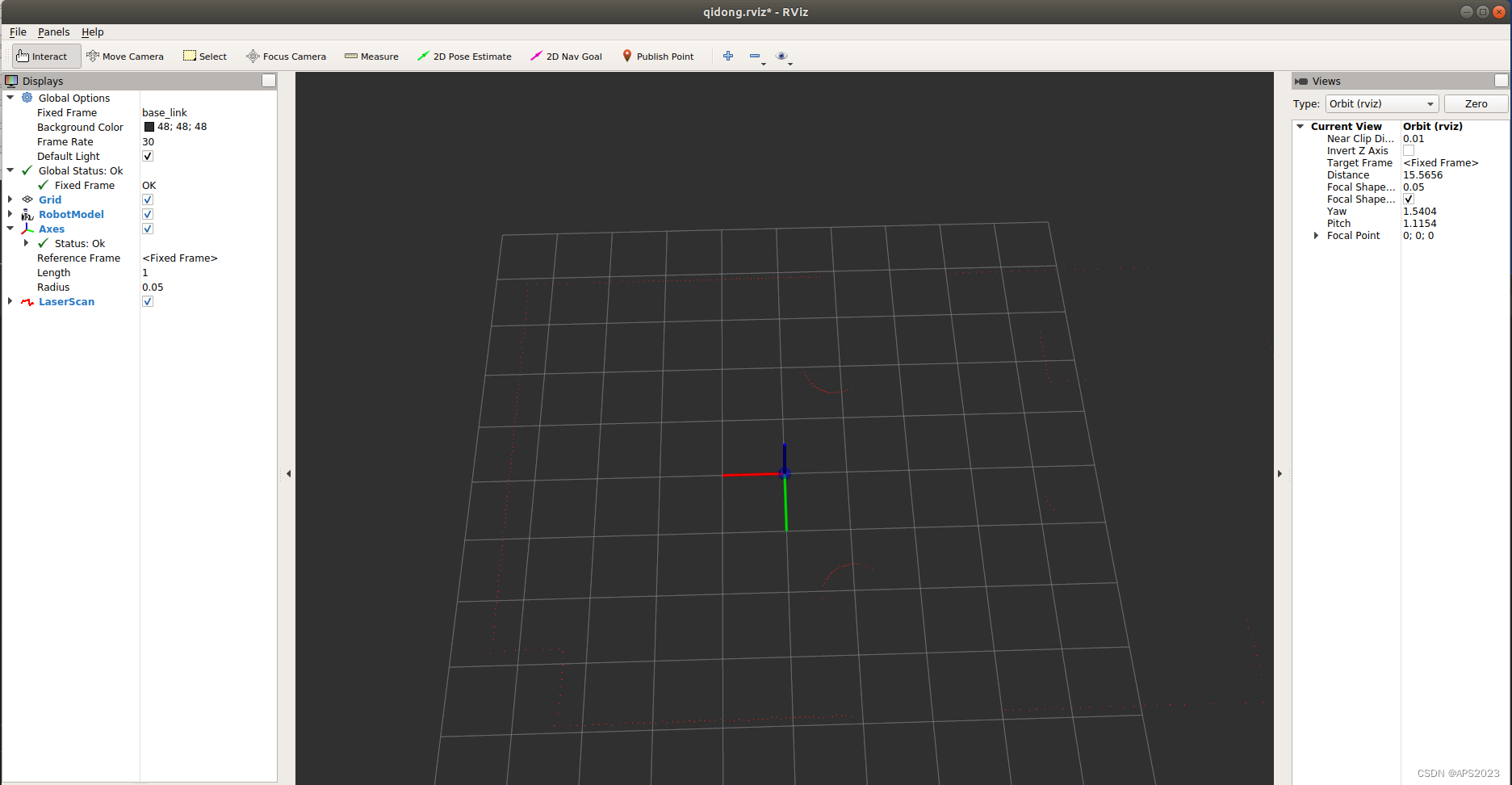The width and height of the screenshot is (1512, 785).
Task: Enable the Invert Z Axis checkbox
Action: pos(1409,150)
